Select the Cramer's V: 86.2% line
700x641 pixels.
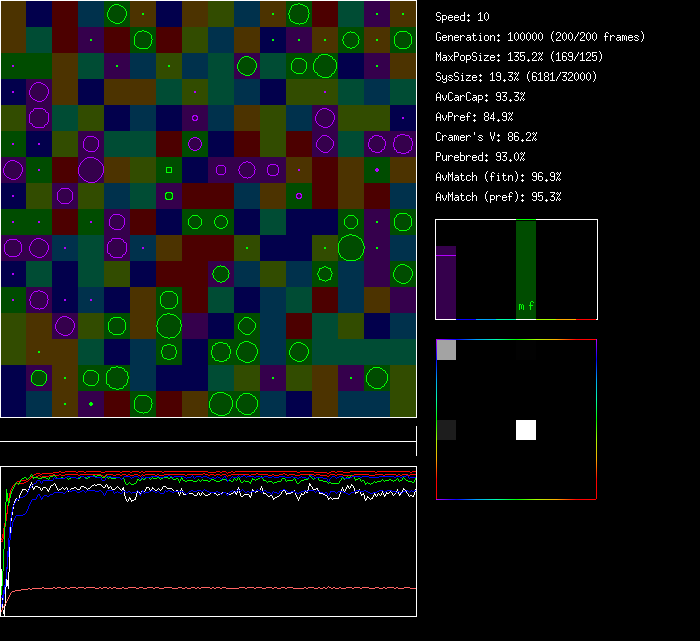coord(486,137)
